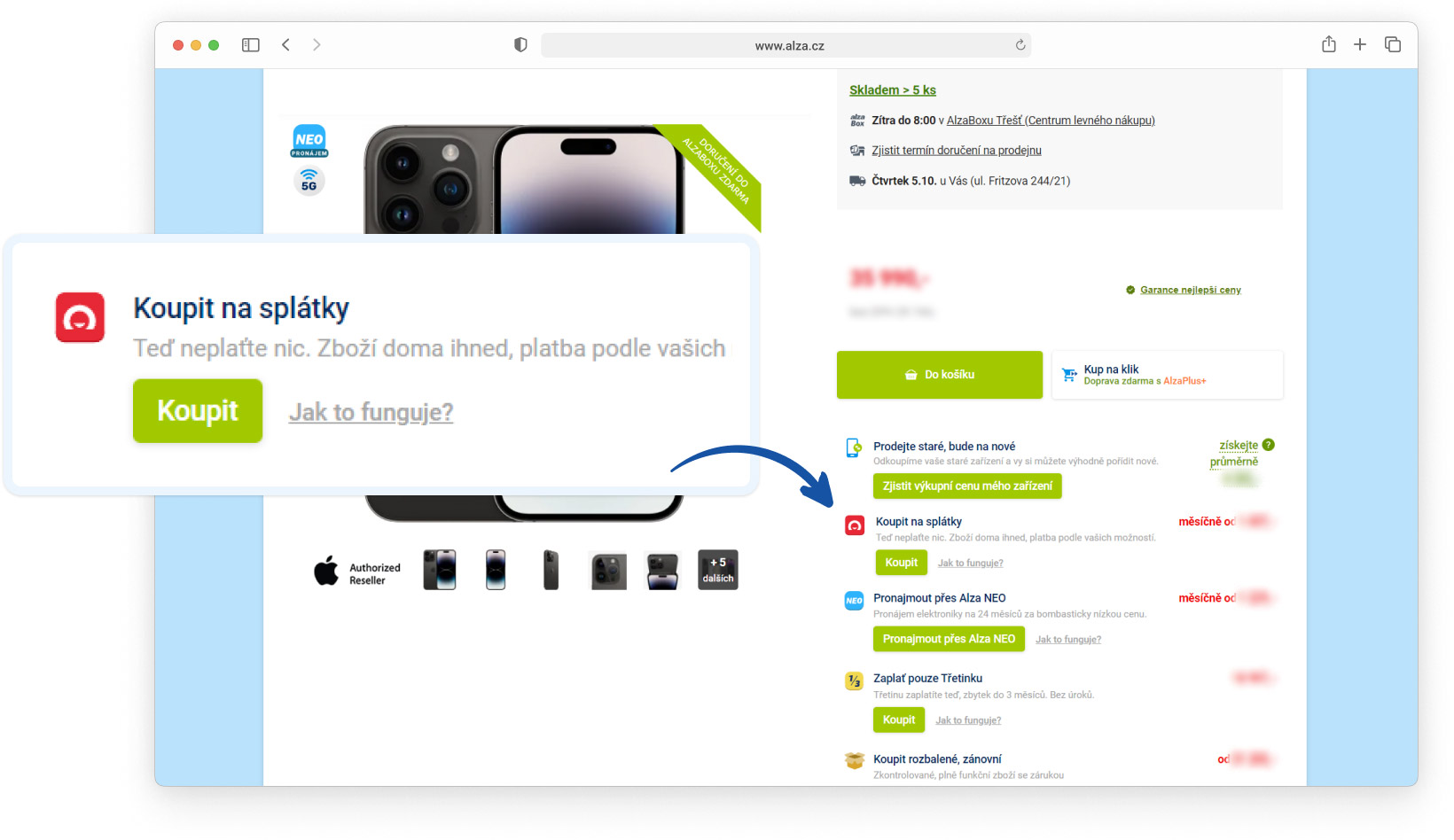Open Skladem > 5 ks link

pyautogui.click(x=893, y=90)
